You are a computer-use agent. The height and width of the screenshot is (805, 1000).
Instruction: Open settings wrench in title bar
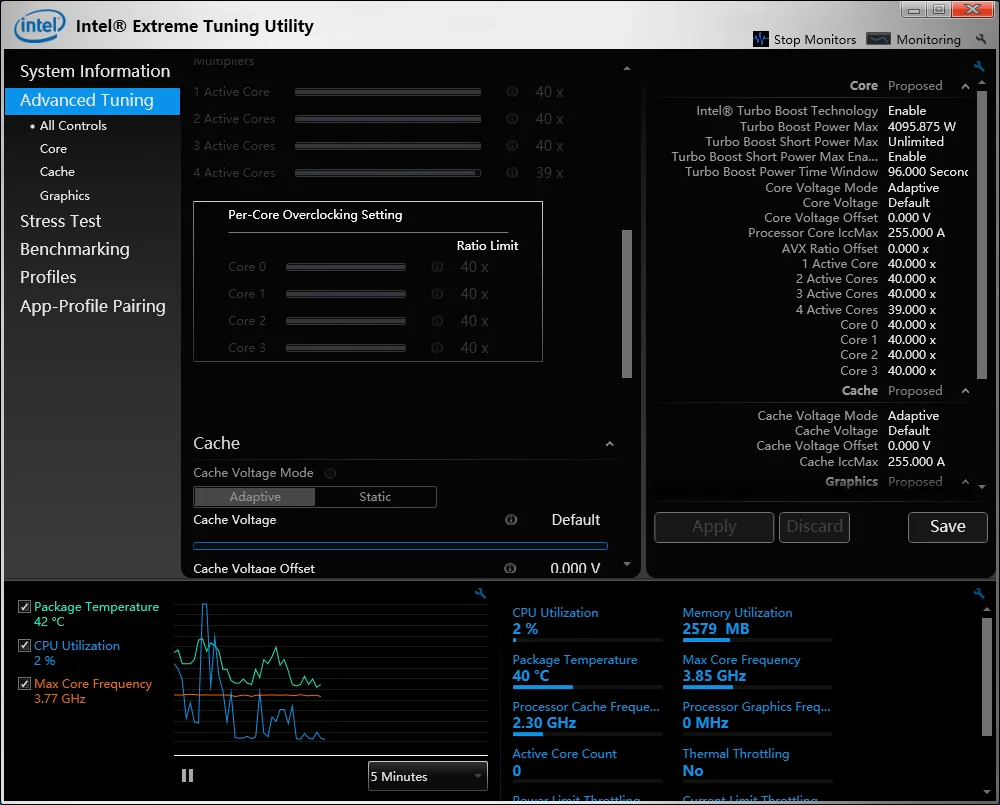pos(981,40)
